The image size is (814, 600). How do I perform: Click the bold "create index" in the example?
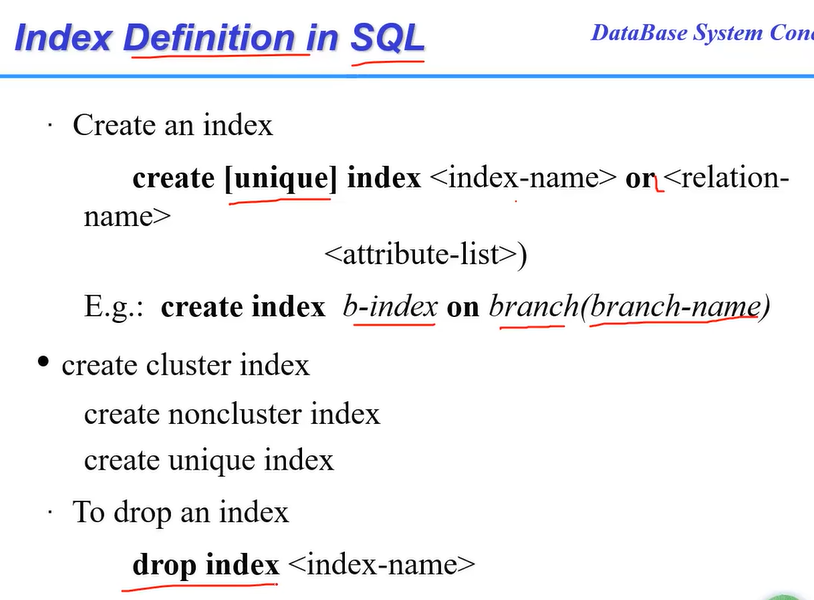pyautogui.click(x=243, y=307)
